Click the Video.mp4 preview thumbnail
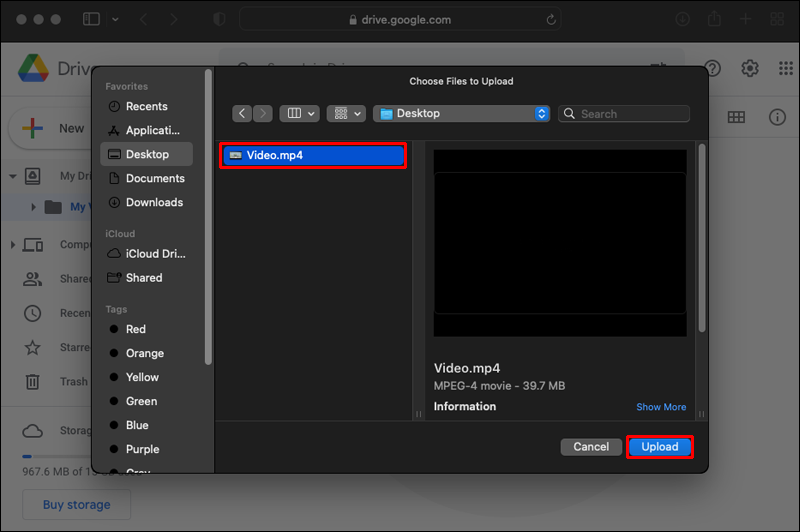Screen dimensions: 800x532 tap(560, 243)
